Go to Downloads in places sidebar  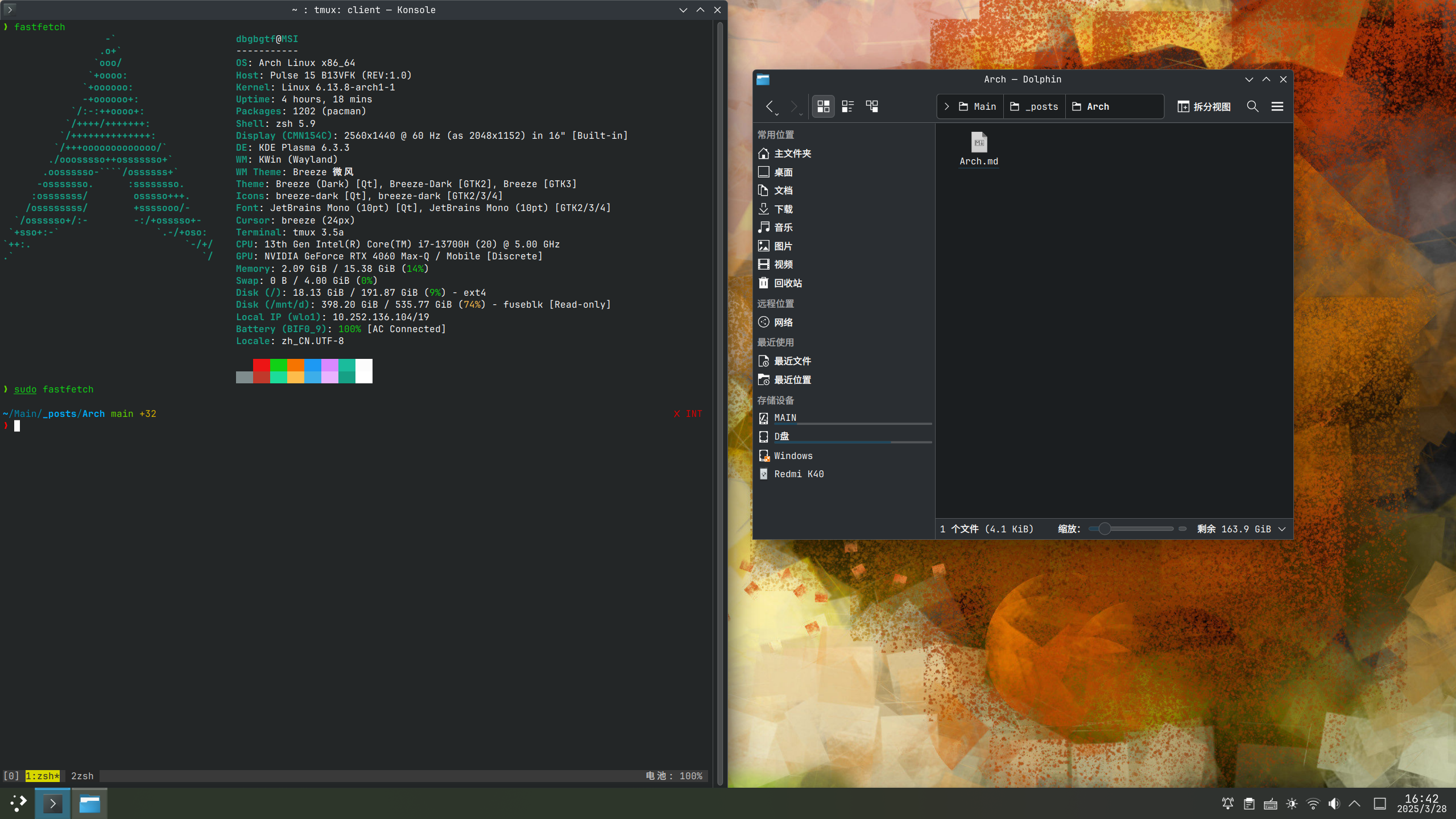[783, 209]
